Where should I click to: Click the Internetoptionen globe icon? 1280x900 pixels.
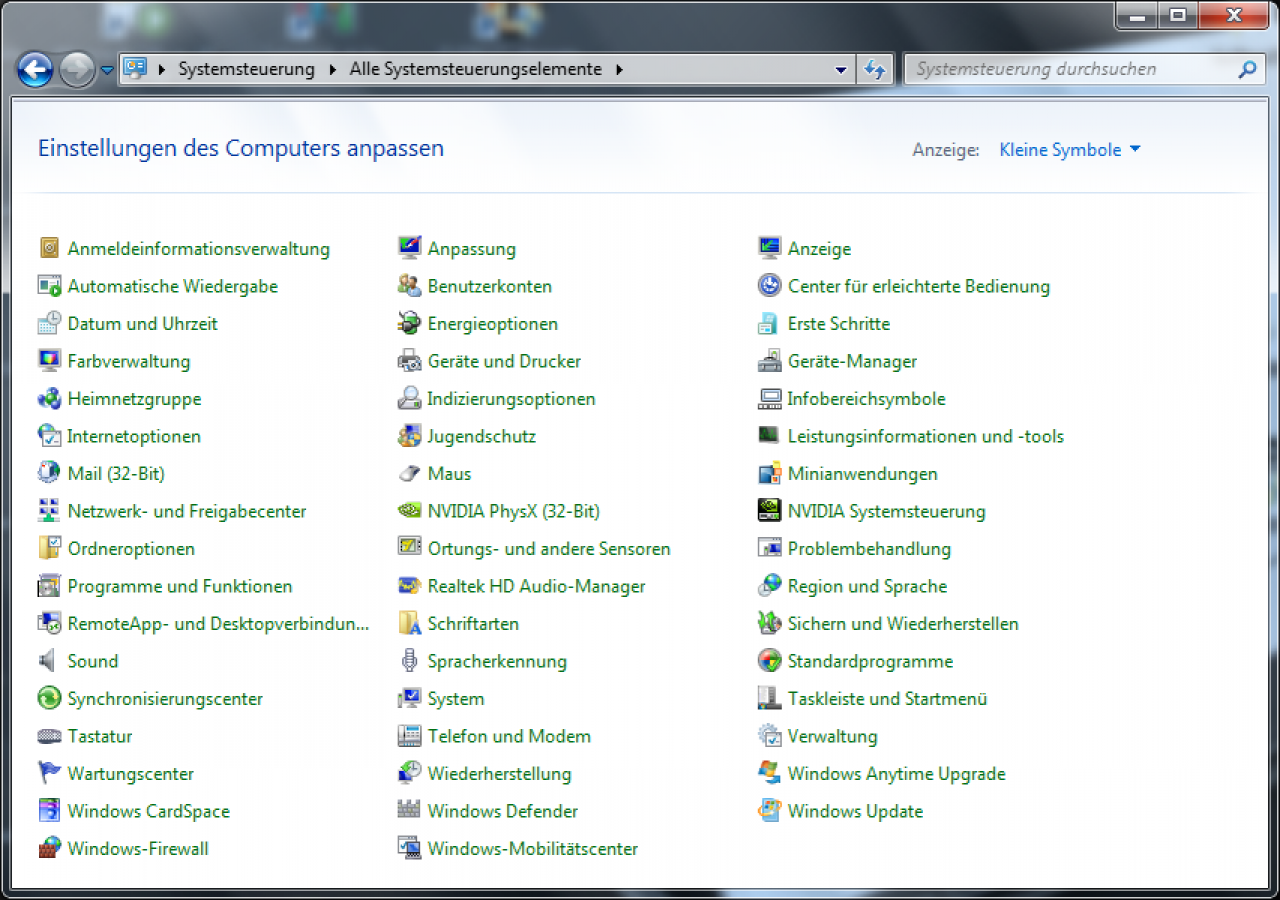point(49,436)
